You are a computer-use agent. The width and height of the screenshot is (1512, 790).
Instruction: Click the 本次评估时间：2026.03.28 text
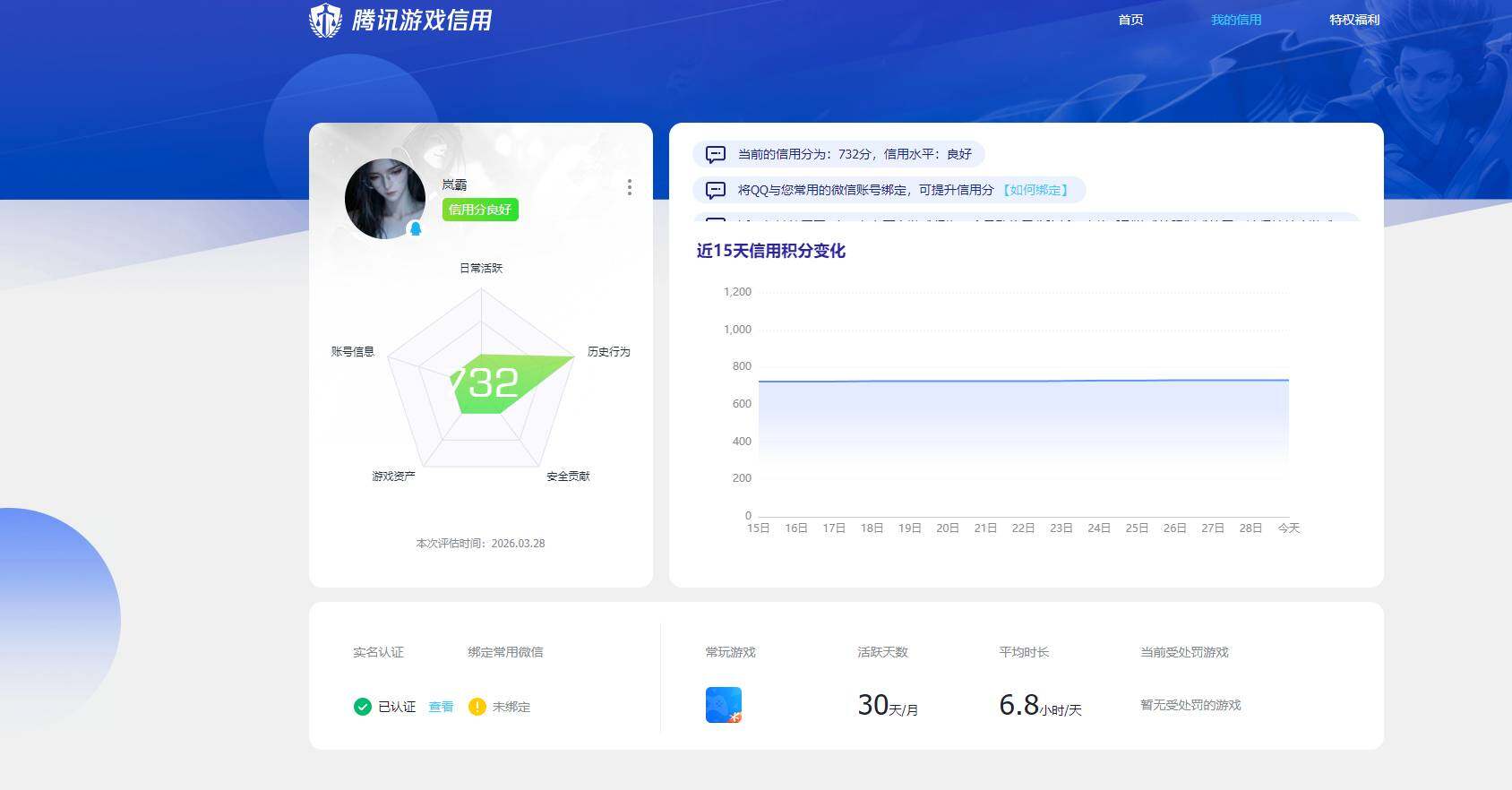tap(481, 543)
